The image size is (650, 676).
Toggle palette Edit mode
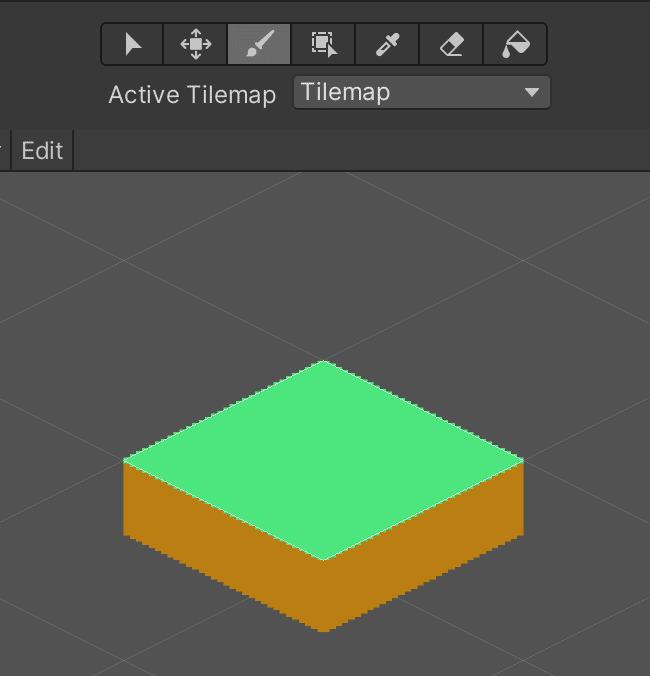42,150
